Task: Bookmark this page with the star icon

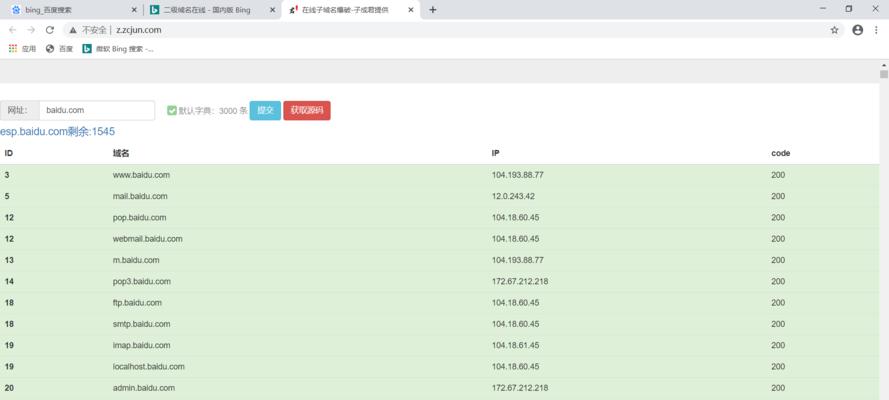Action: pos(835,30)
